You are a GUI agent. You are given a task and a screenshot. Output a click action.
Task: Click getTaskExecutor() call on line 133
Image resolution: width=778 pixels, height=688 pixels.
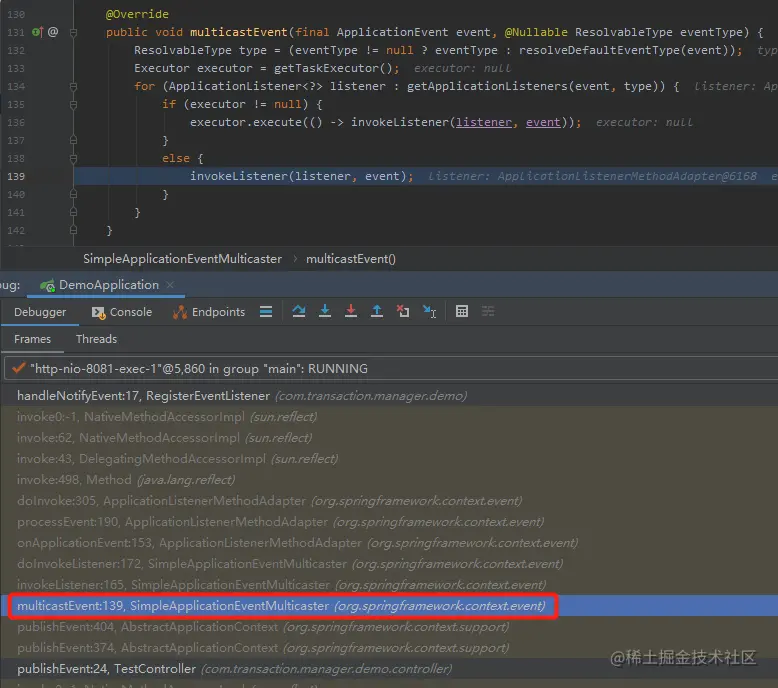tap(333, 68)
